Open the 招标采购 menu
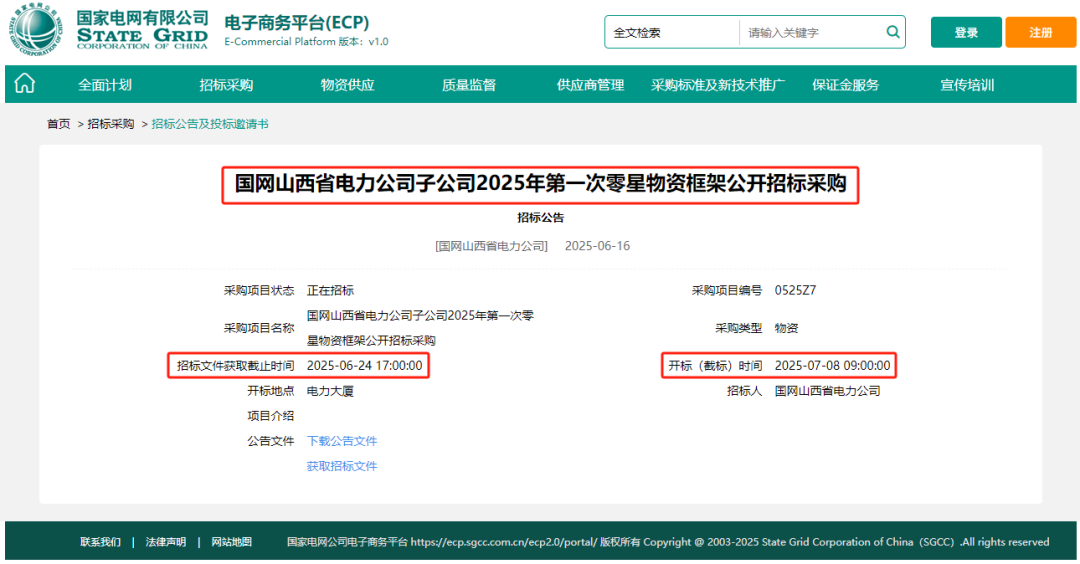This screenshot has height=564, width=1080. click(x=226, y=85)
